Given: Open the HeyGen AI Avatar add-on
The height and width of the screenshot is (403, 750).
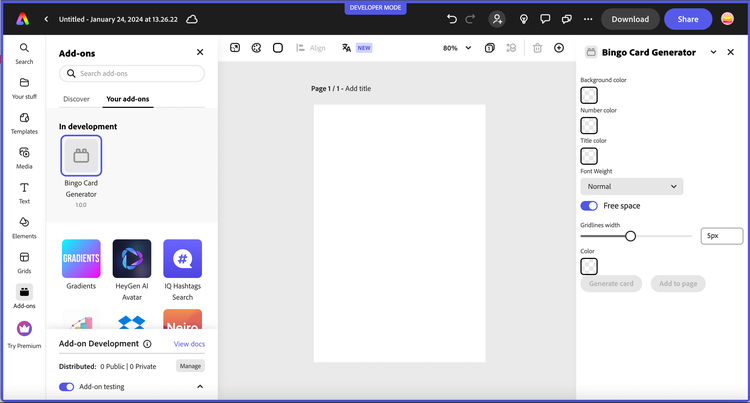Looking at the screenshot, I should tap(132, 258).
